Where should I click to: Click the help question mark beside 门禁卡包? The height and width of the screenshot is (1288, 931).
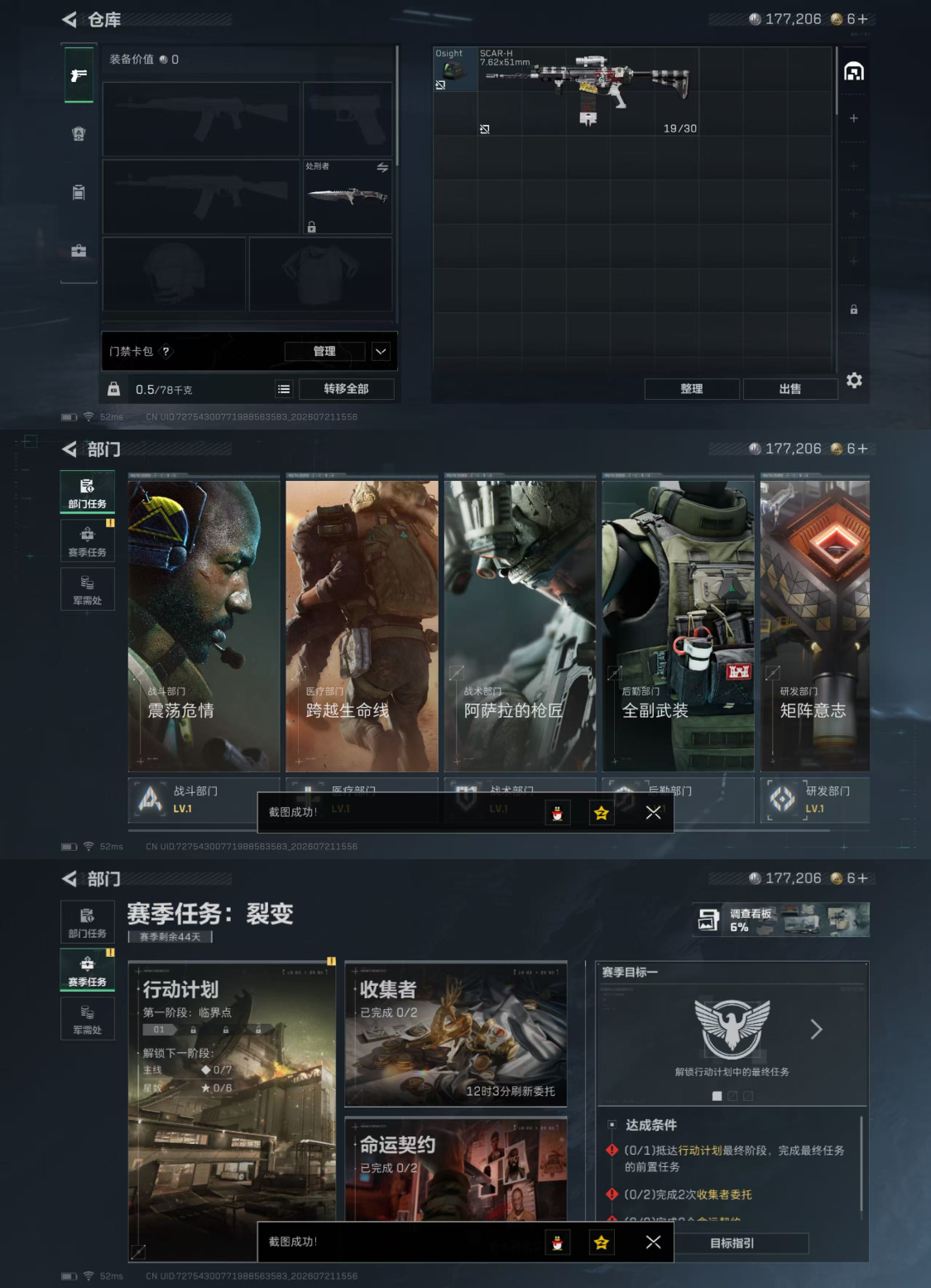point(166,351)
